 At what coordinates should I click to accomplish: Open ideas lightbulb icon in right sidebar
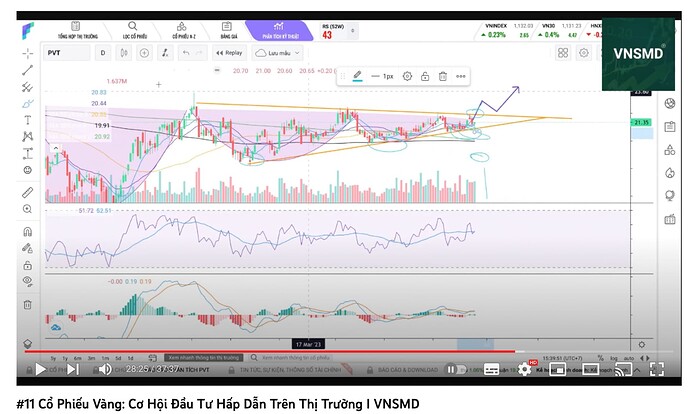coord(670,195)
